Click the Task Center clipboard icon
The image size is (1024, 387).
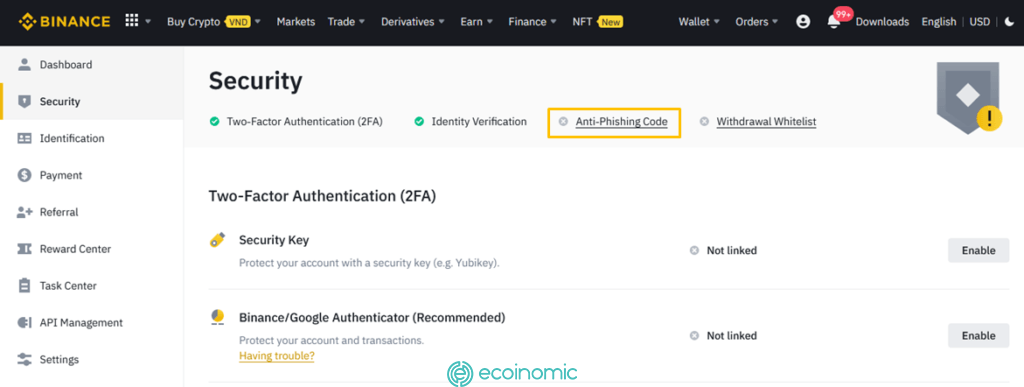tap(24, 285)
